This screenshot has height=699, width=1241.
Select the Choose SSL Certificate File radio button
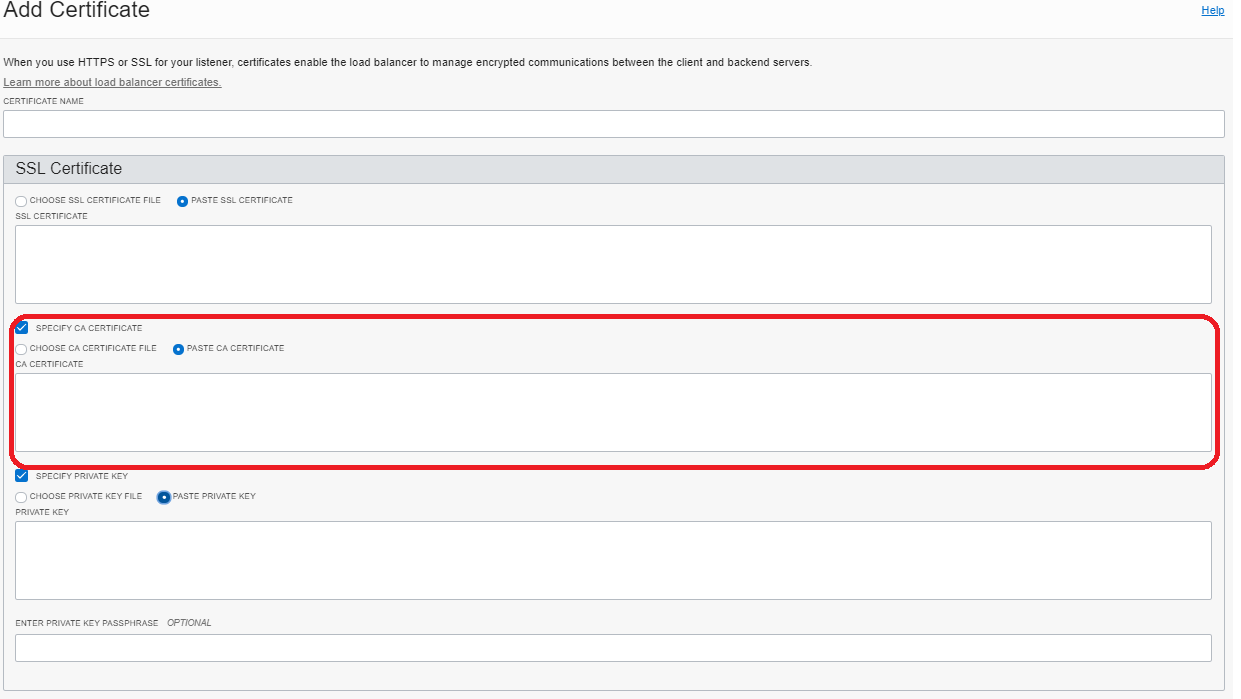tap(20, 201)
